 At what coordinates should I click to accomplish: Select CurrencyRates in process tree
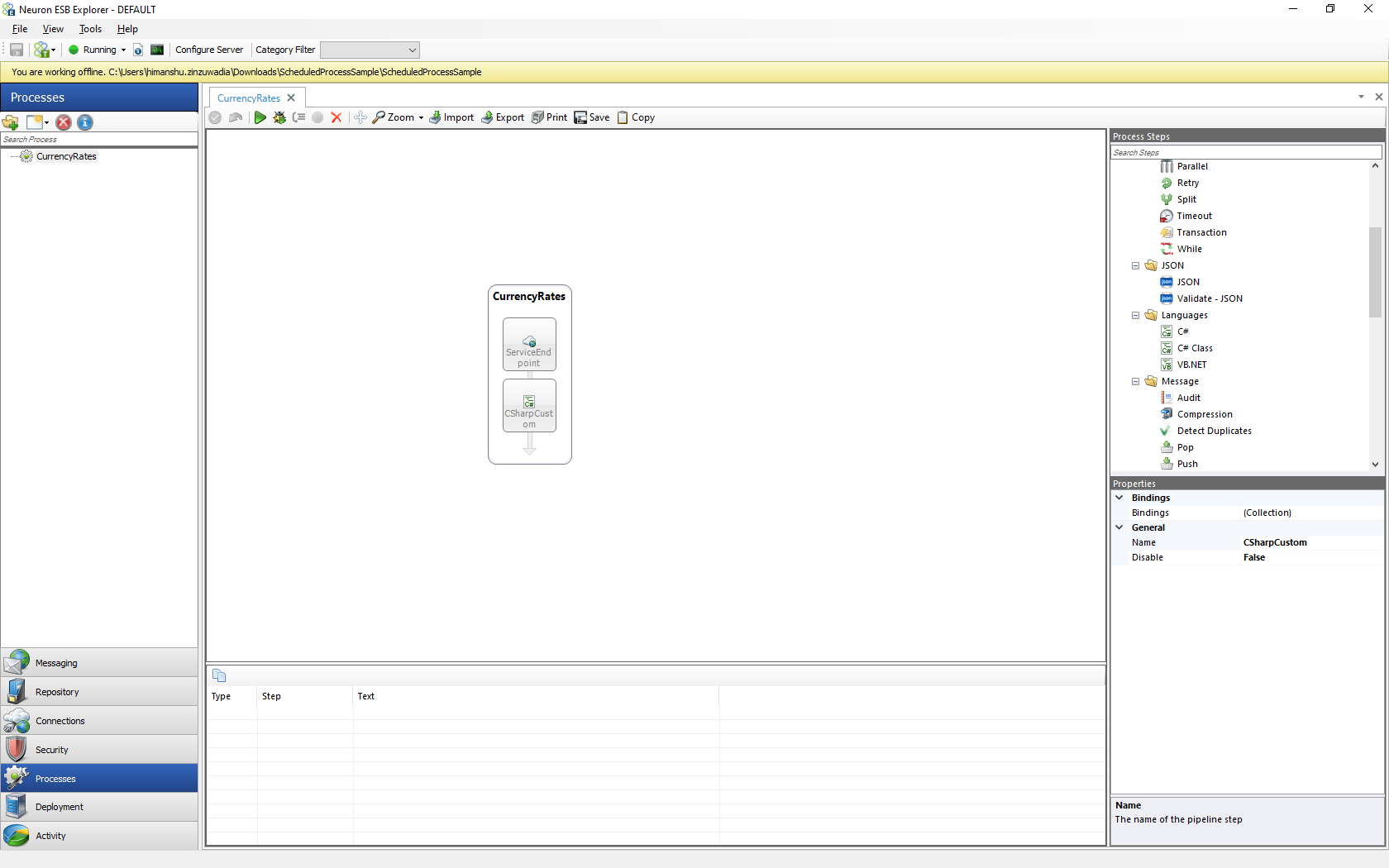(x=66, y=156)
